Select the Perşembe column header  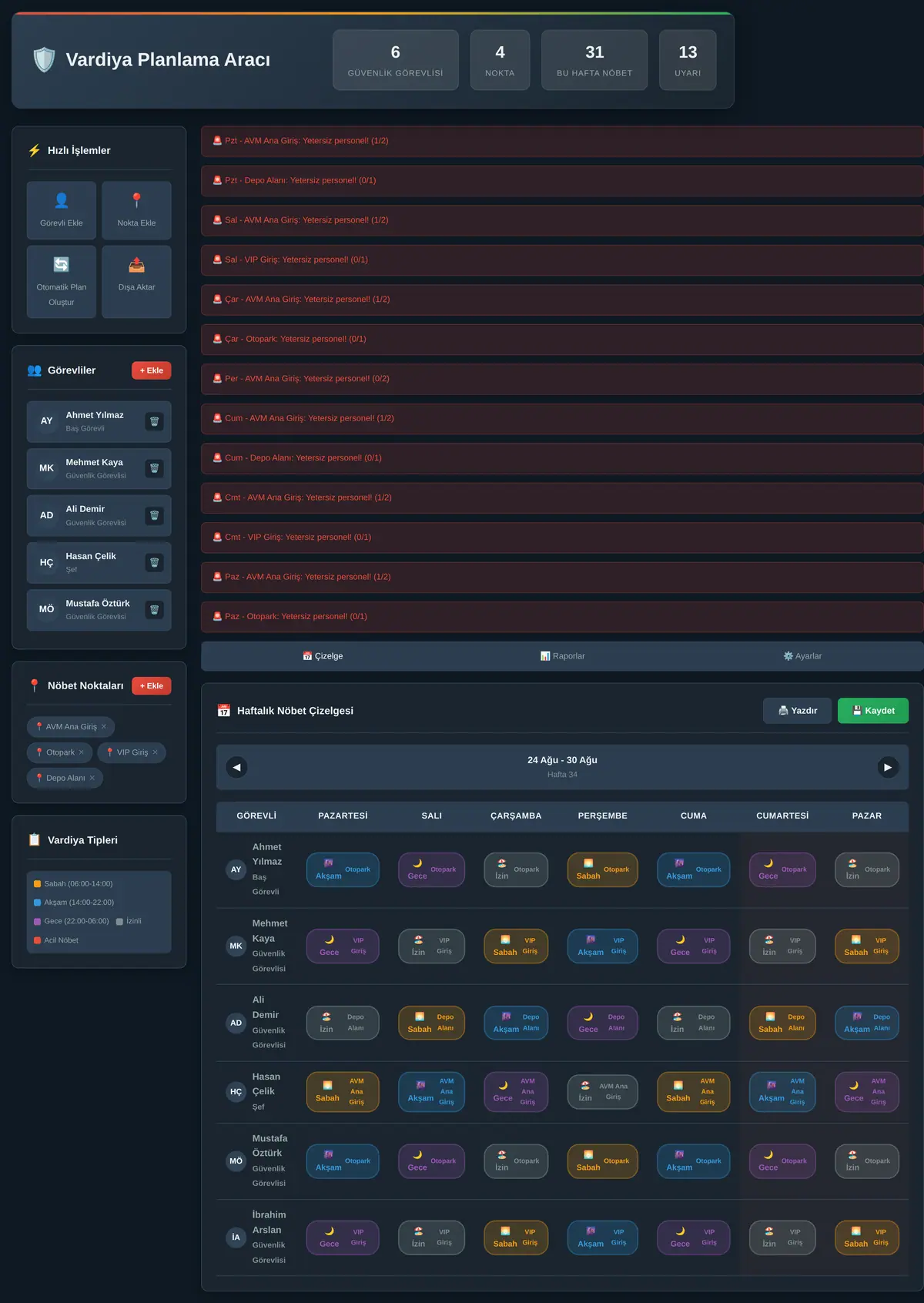603,816
